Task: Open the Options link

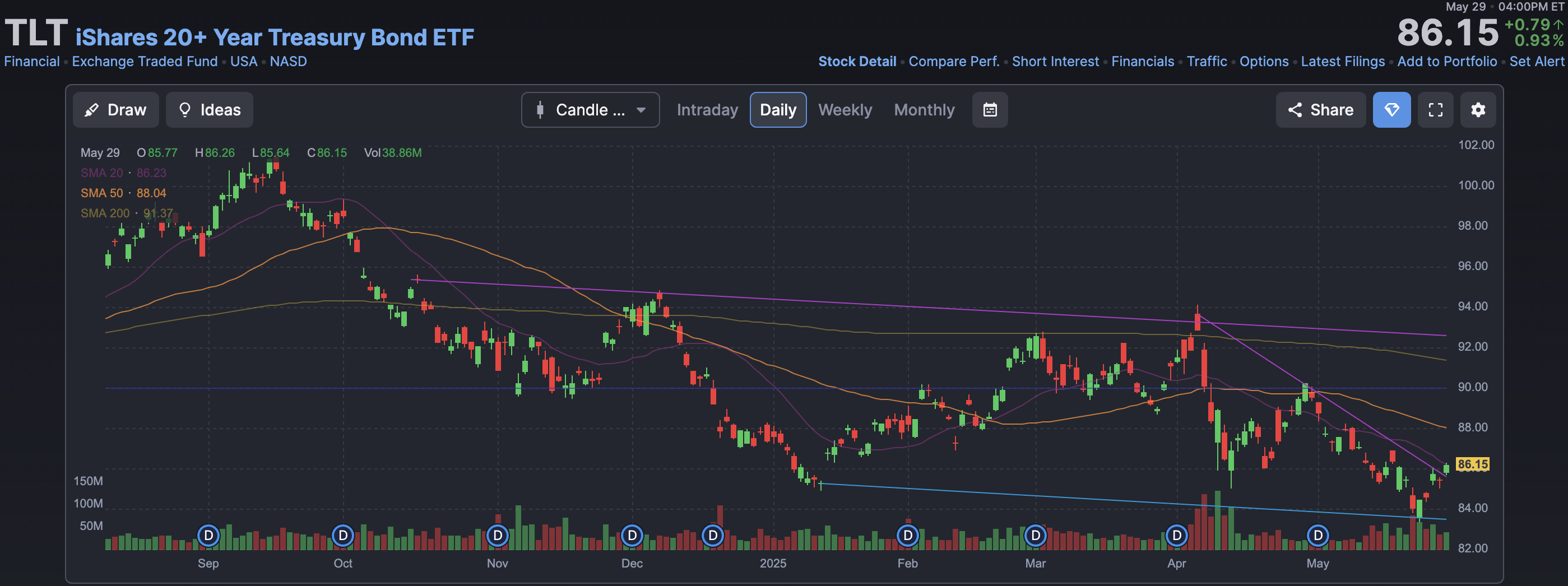Action: click(1264, 62)
